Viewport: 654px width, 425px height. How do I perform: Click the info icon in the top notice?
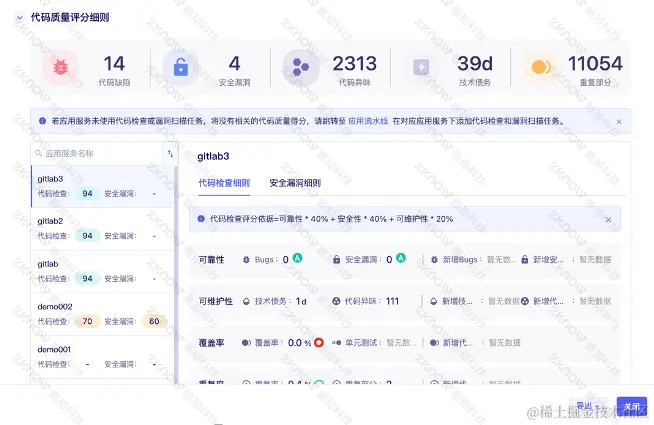pyautogui.click(x=42, y=121)
